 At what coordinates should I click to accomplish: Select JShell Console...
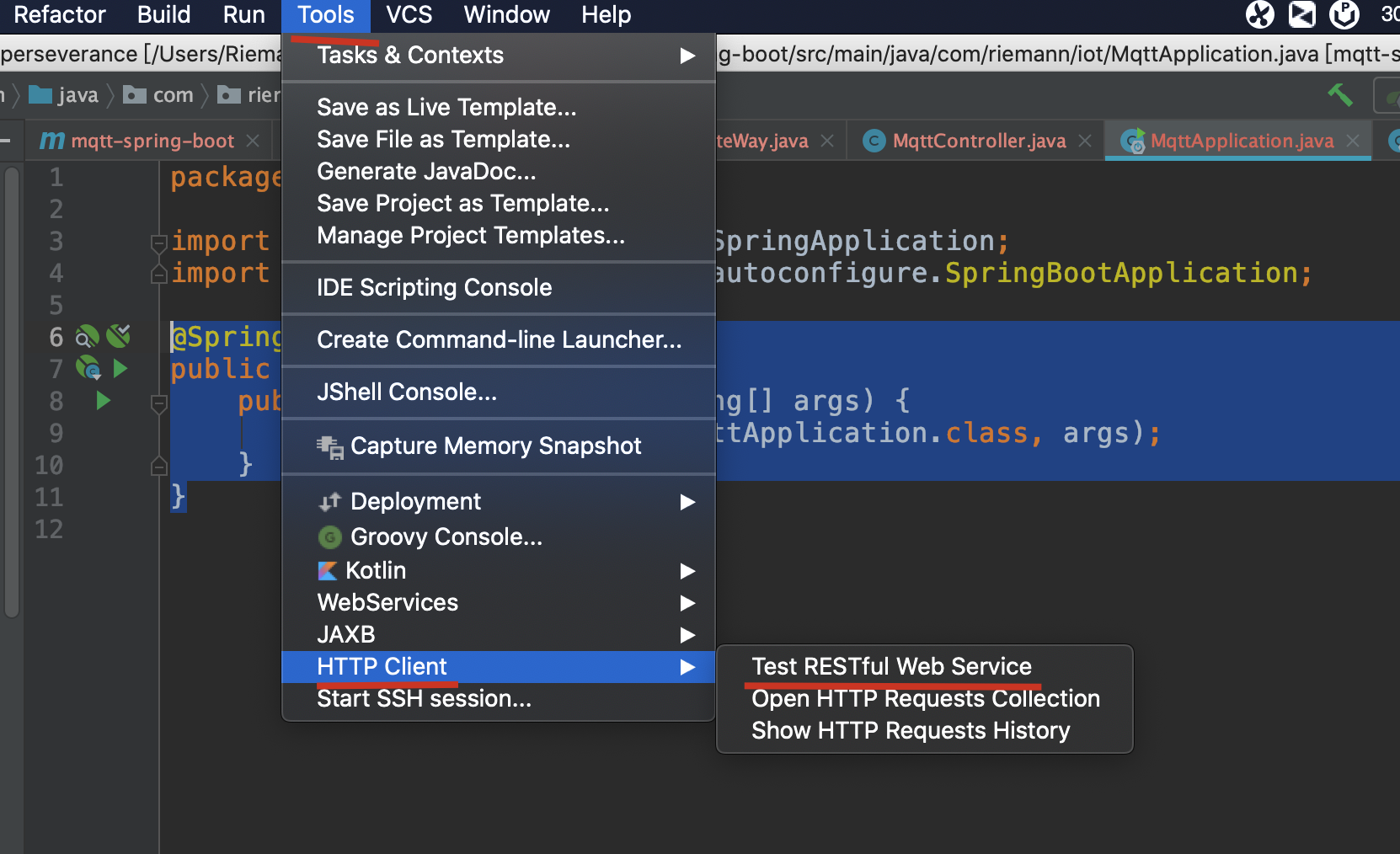[x=407, y=392]
